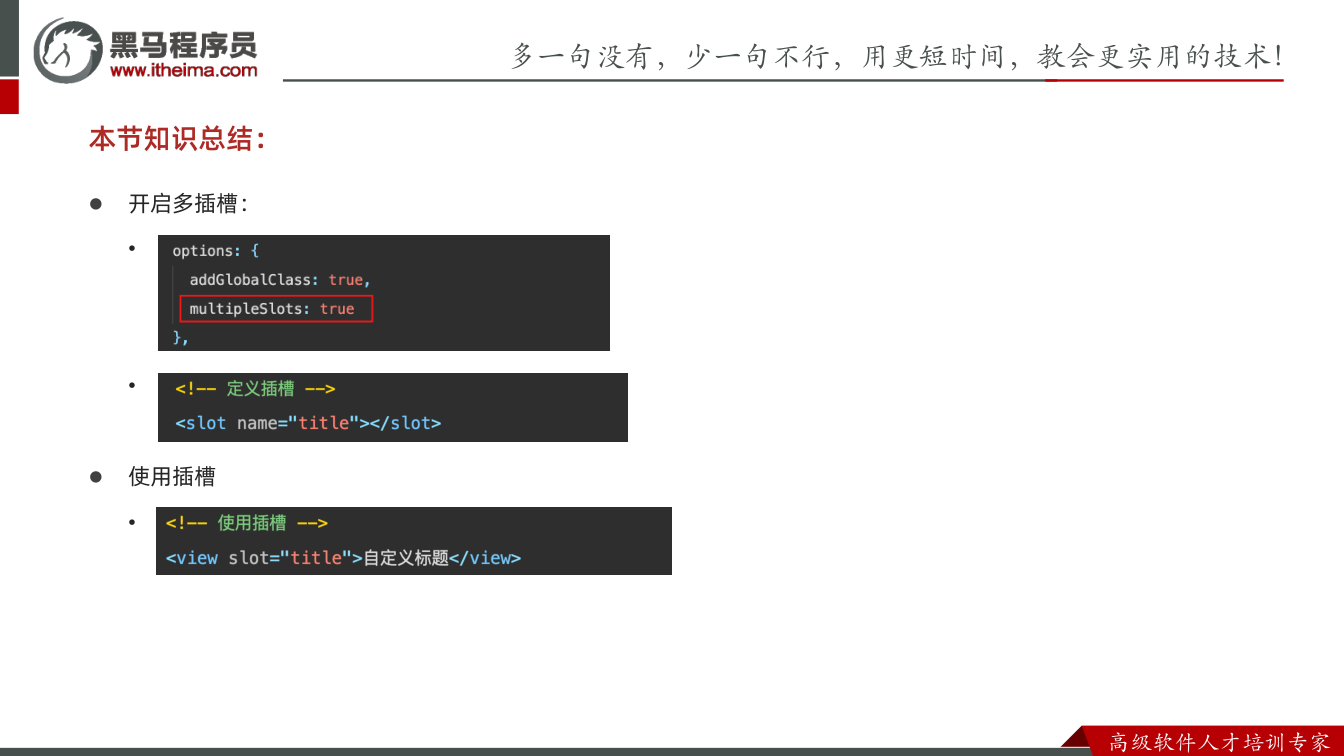1344x756 pixels.
Task: Click the horse head logo icon
Action: point(67,49)
